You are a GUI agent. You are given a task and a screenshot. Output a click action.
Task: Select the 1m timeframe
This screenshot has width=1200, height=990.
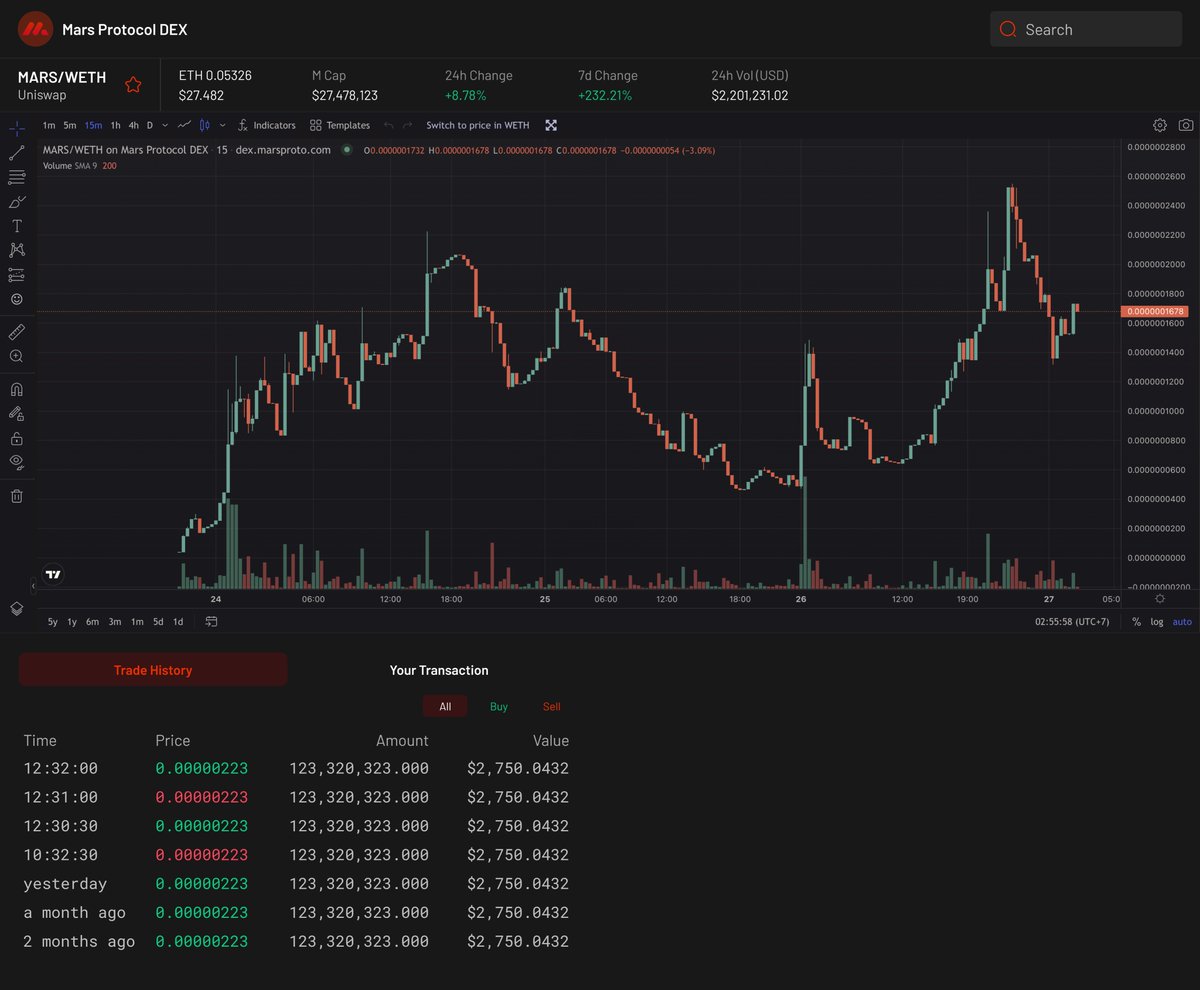pyautogui.click(x=49, y=125)
